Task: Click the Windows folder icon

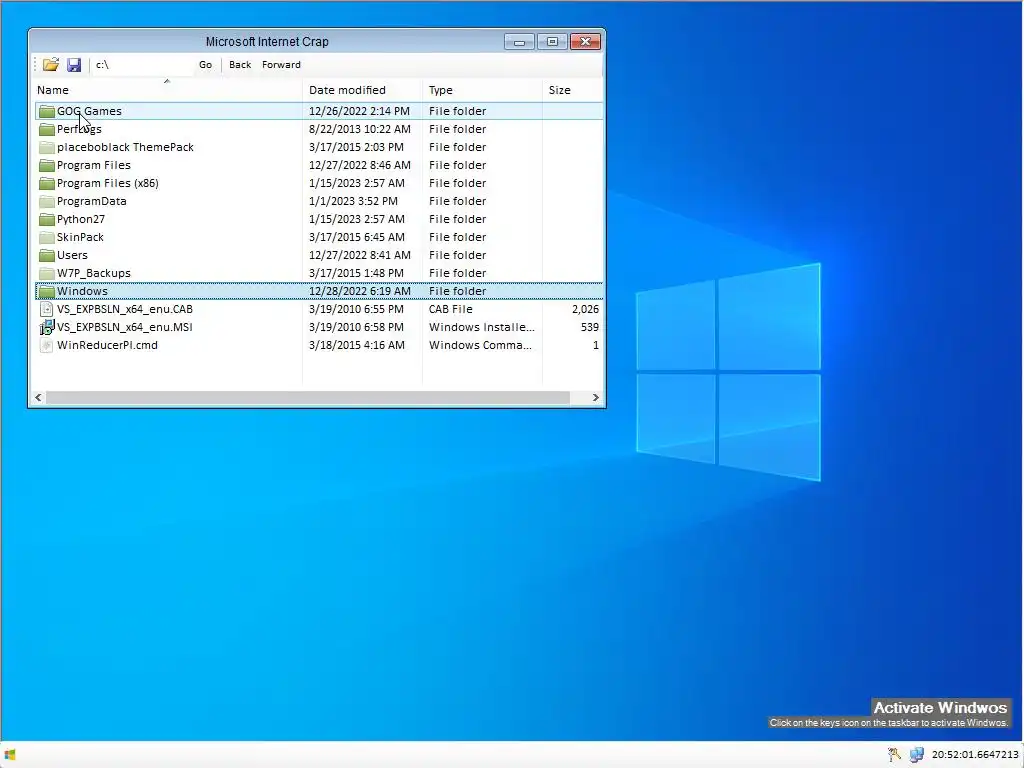Action: click(46, 291)
